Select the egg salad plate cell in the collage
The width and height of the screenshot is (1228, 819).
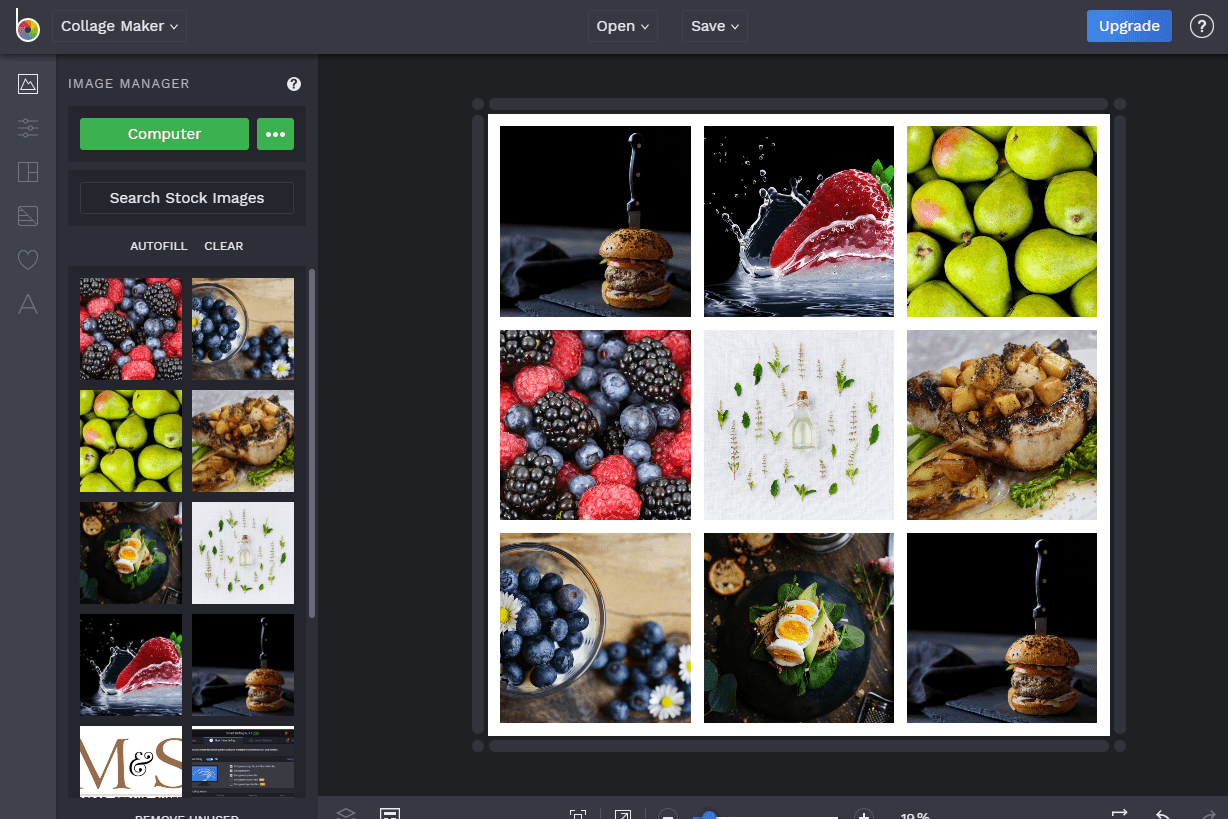(x=799, y=628)
